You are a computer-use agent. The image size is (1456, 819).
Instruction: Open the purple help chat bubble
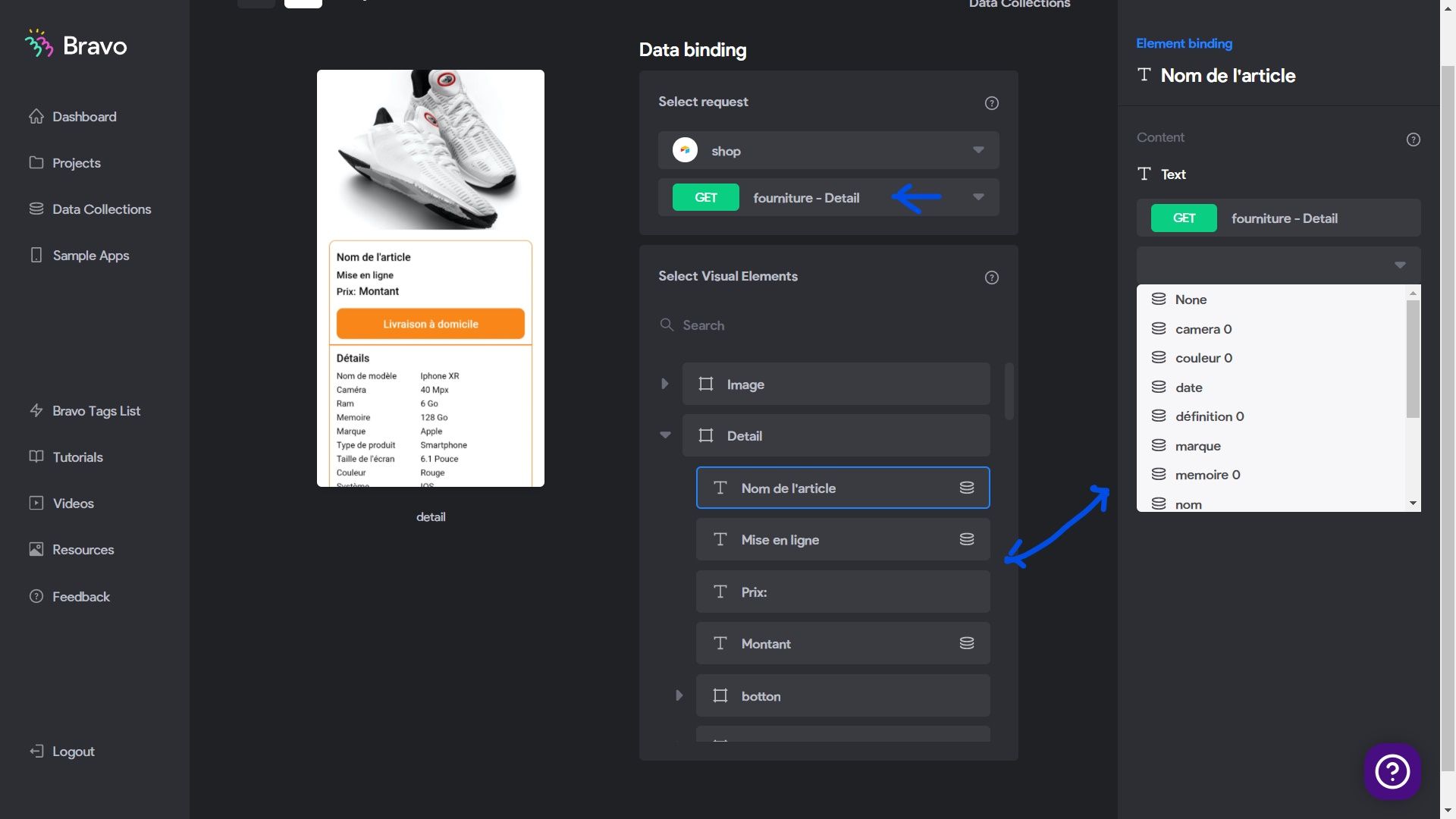[x=1392, y=771]
